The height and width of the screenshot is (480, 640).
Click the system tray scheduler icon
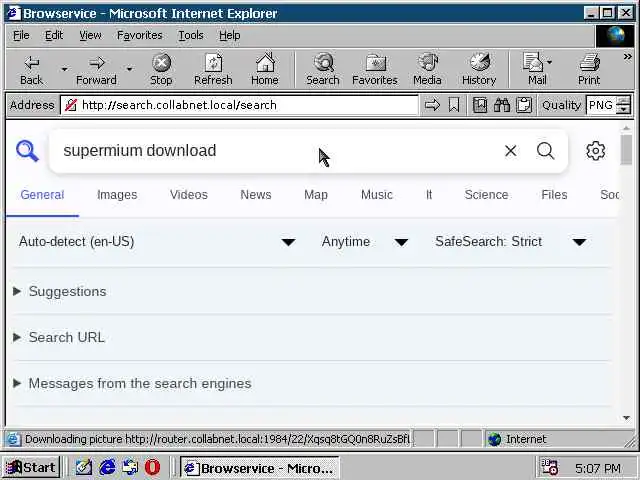pos(549,467)
